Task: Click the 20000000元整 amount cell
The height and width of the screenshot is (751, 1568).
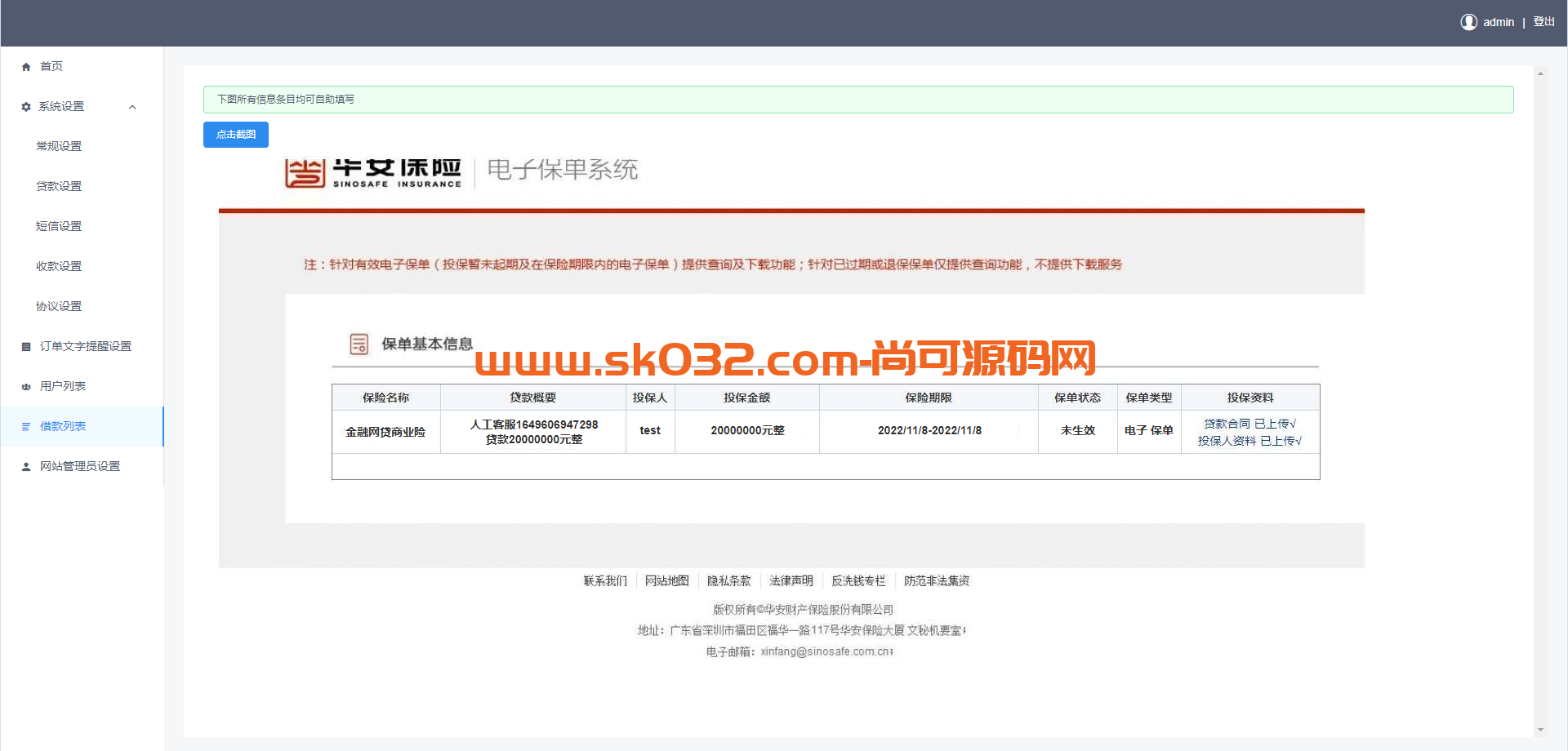Action: click(x=747, y=430)
